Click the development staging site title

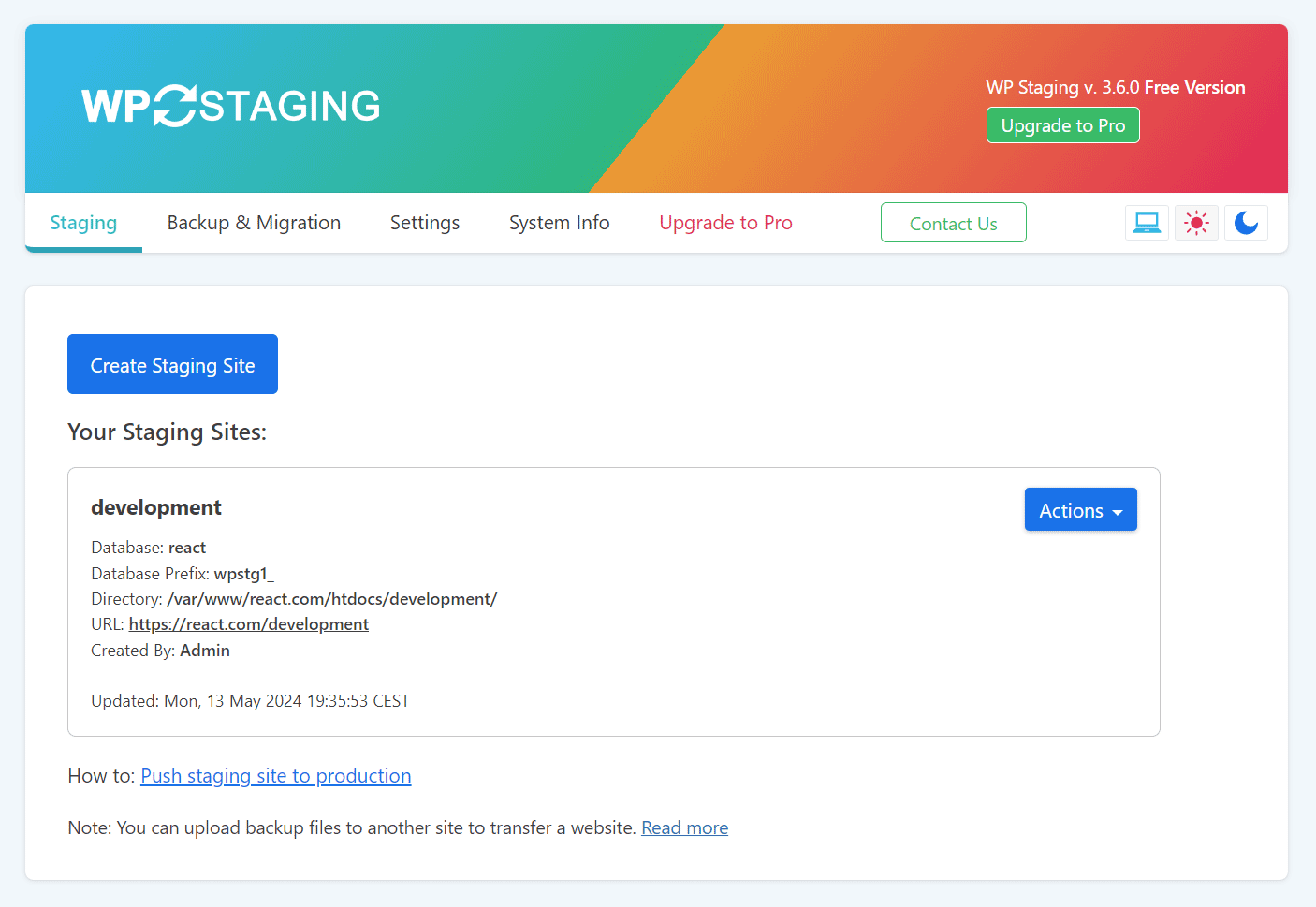(156, 507)
